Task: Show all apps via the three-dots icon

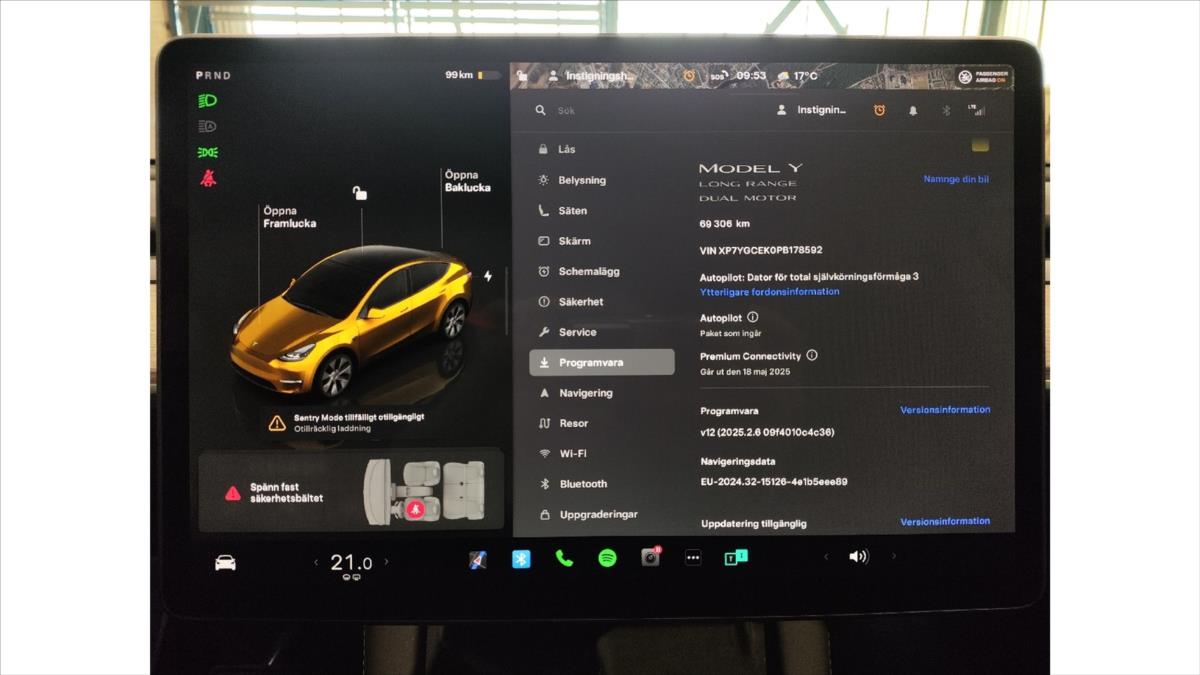Action: 693,559
